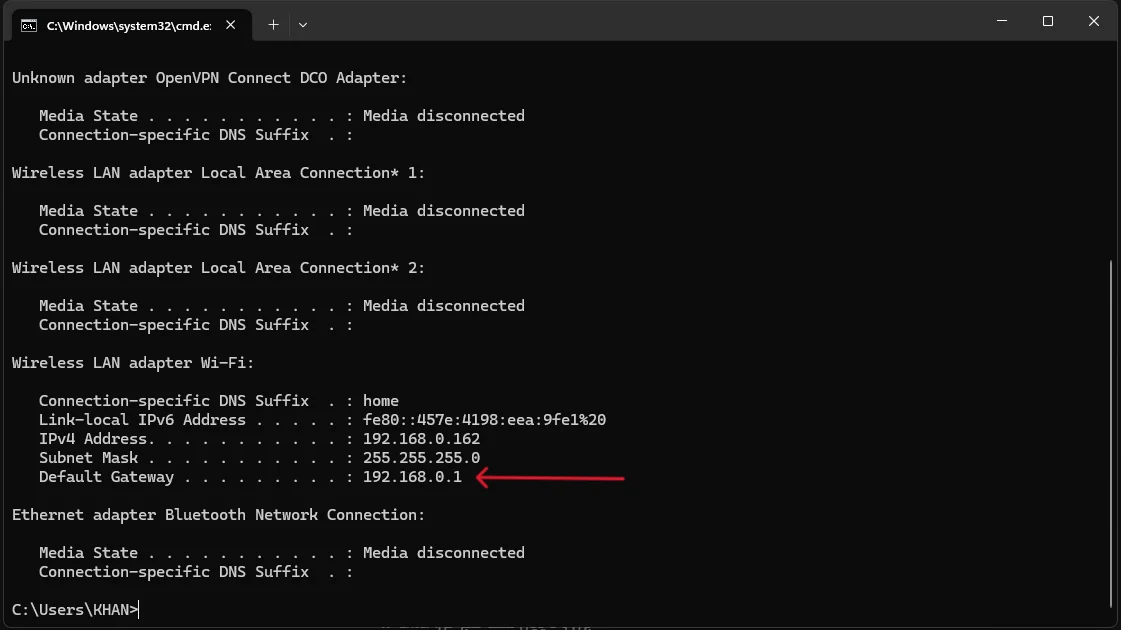
Task: Click the 'IPv4 Address' label text
Action: click(93, 439)
